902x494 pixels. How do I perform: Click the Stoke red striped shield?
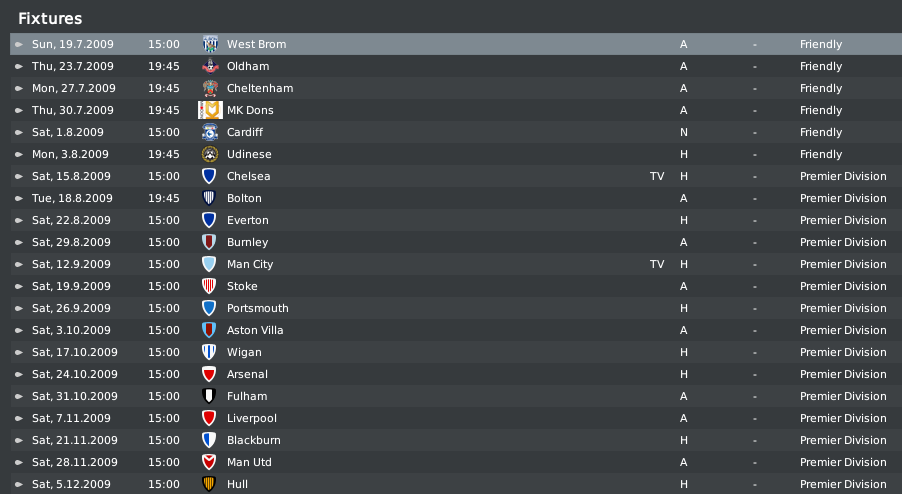pyautogui.click(x=209, y=286)
